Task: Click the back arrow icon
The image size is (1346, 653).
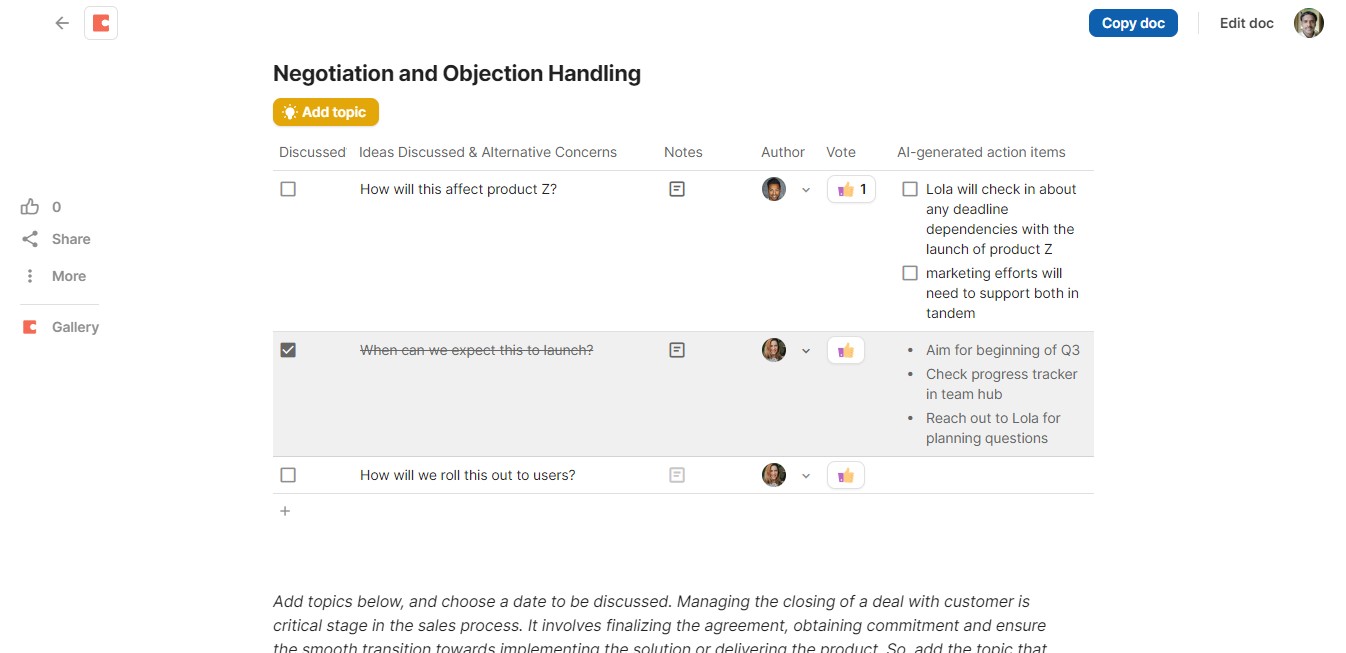Action: point(62,23)
